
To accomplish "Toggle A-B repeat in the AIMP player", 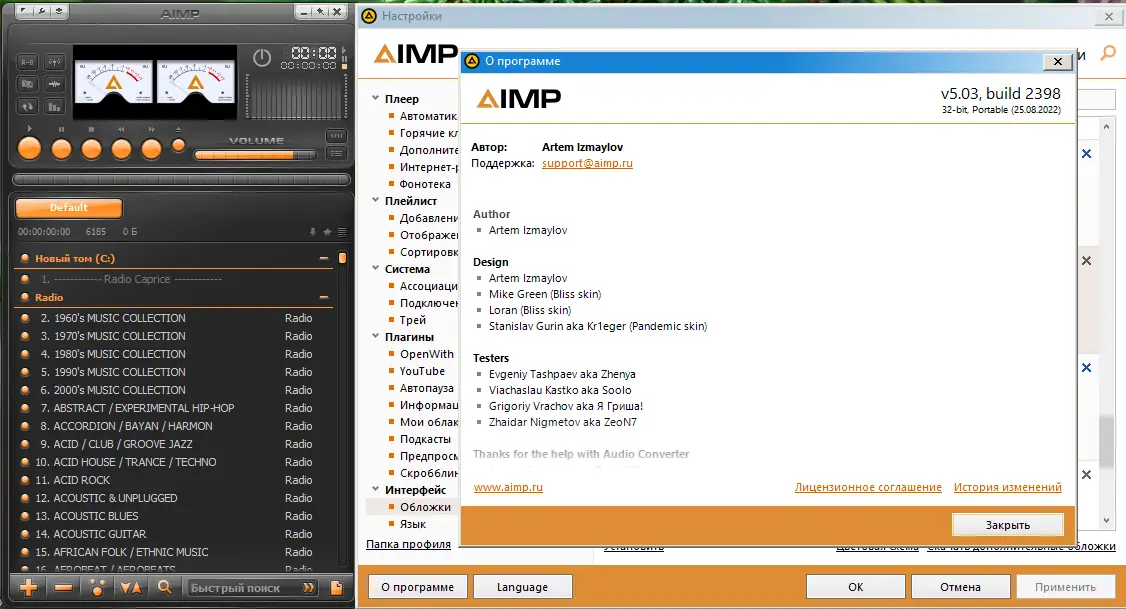I will pos(27,62).
